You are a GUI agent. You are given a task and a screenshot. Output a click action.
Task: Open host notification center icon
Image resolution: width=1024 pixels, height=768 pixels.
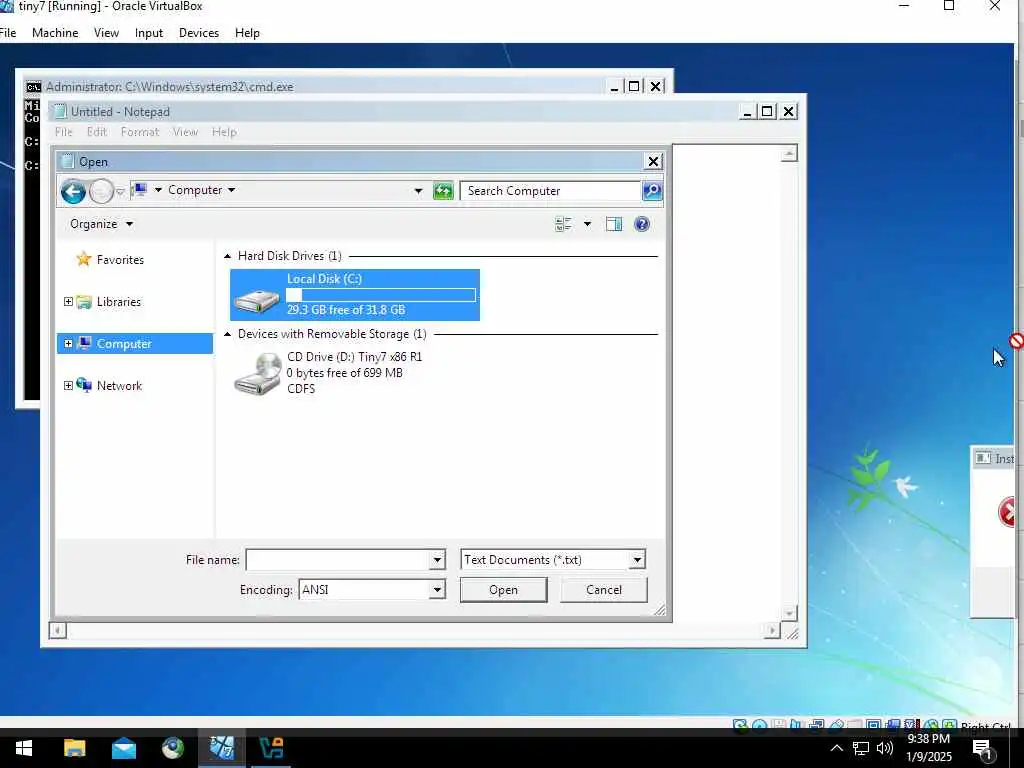point(982,749)
